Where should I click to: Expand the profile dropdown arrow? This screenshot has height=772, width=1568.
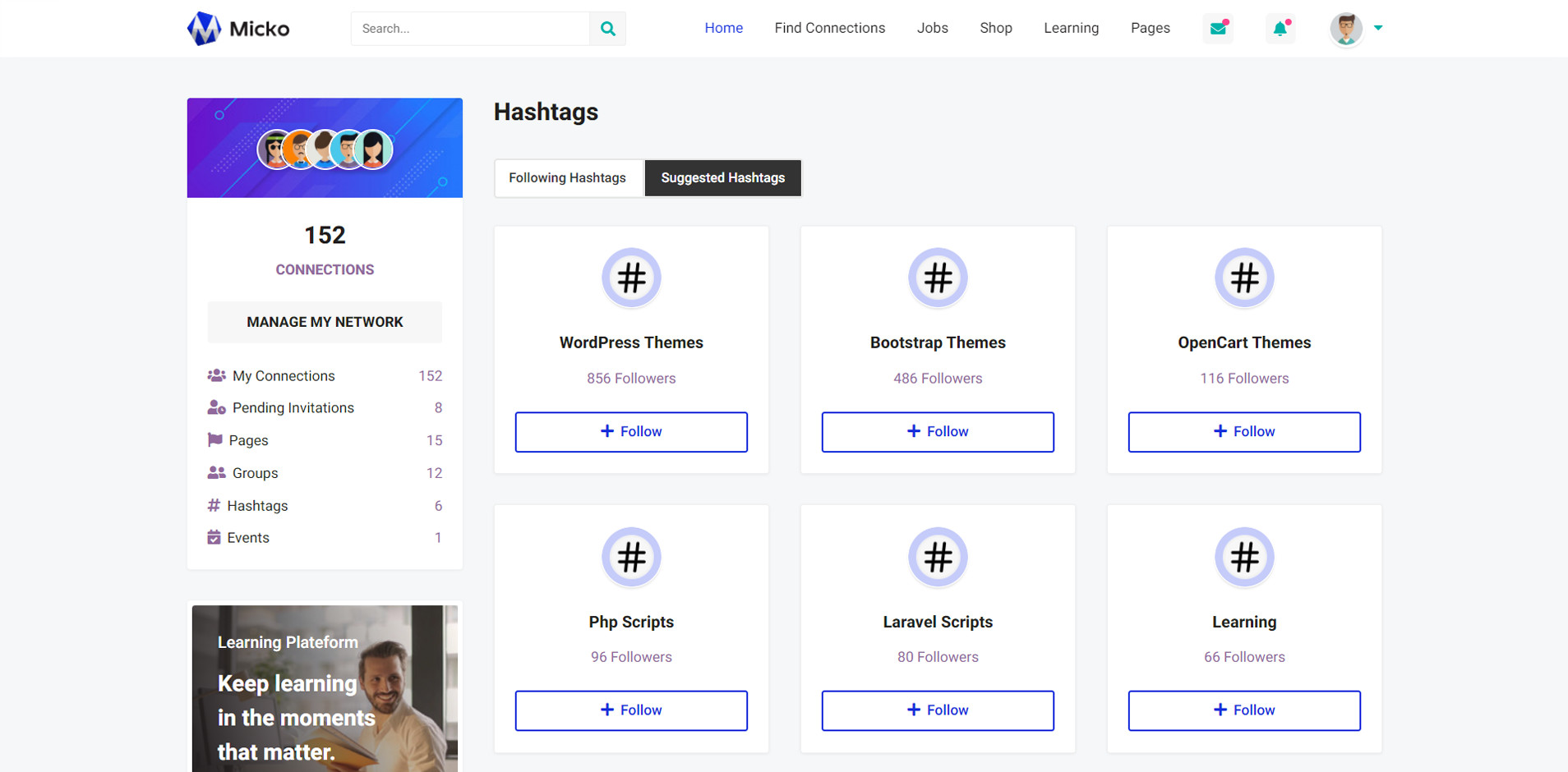(1378, 29)
